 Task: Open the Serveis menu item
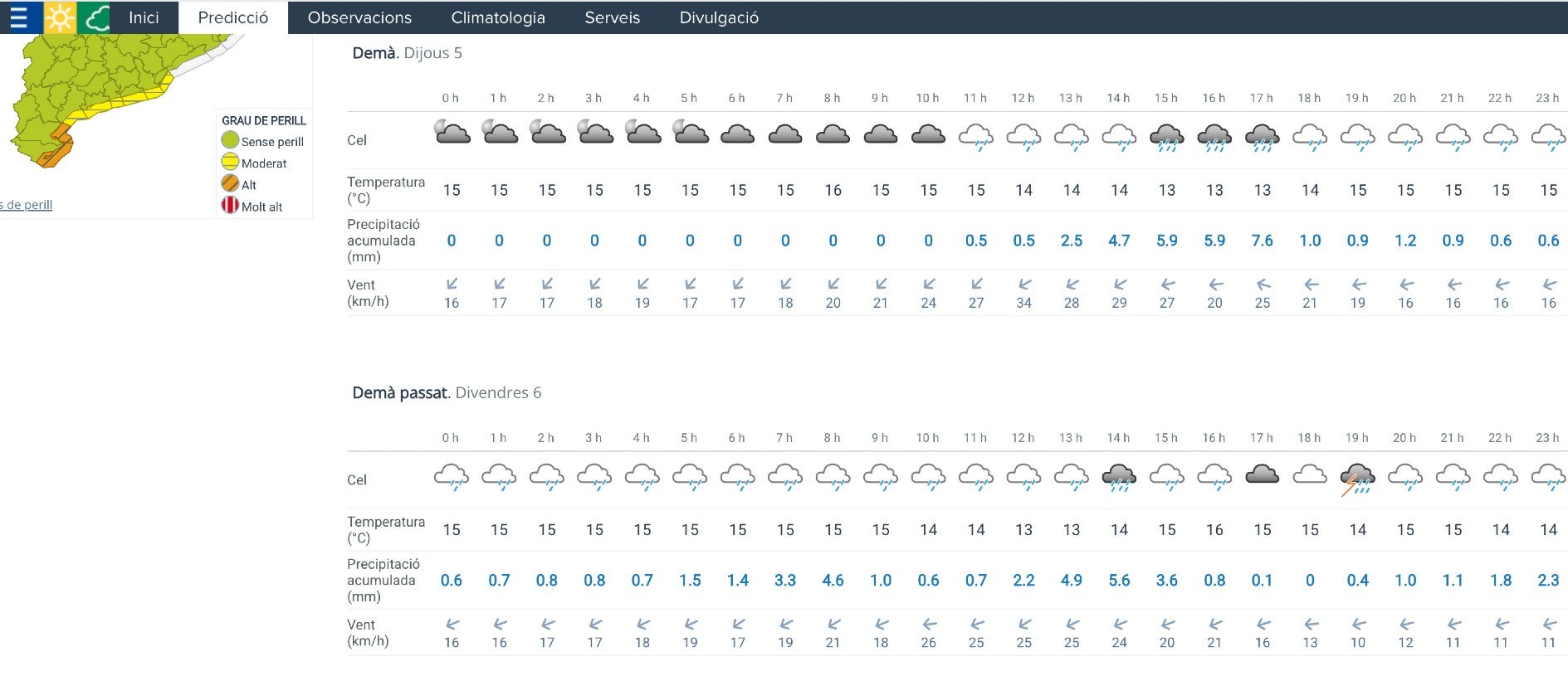(613, 17)
